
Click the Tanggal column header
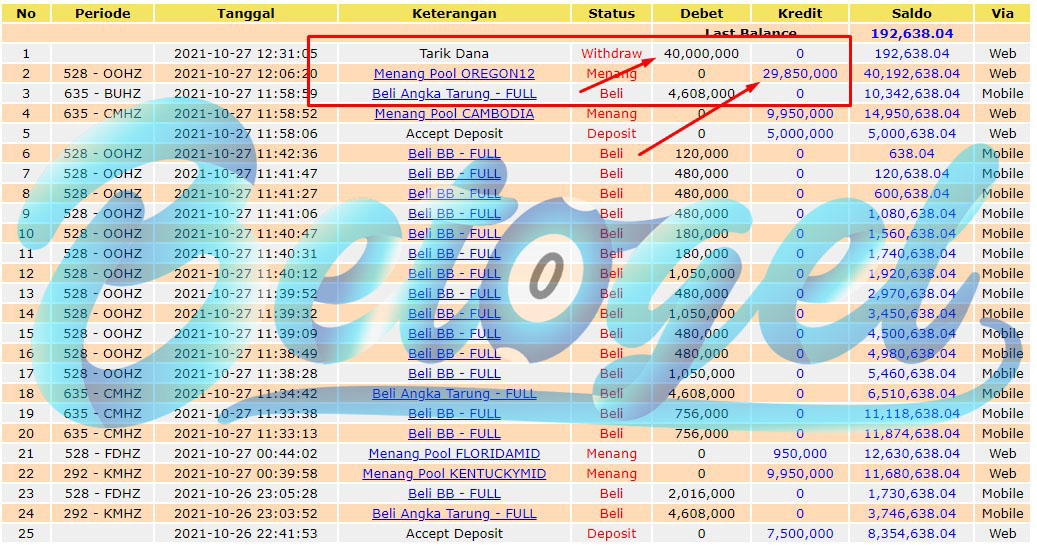246,13
